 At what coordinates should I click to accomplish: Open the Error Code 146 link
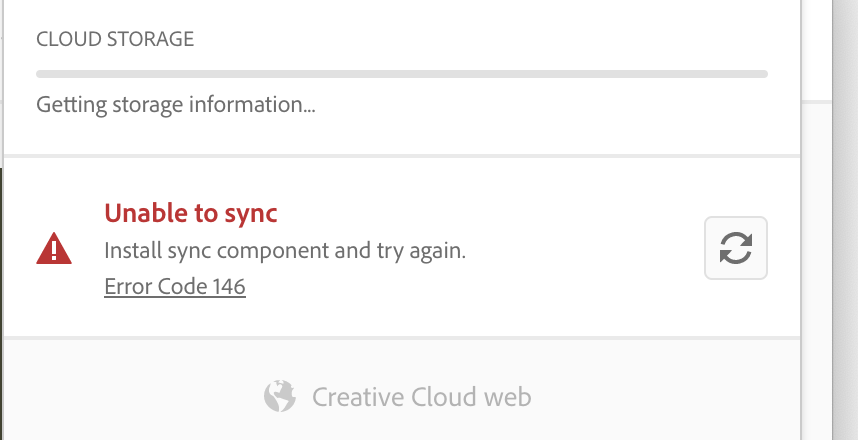[175, 287]
